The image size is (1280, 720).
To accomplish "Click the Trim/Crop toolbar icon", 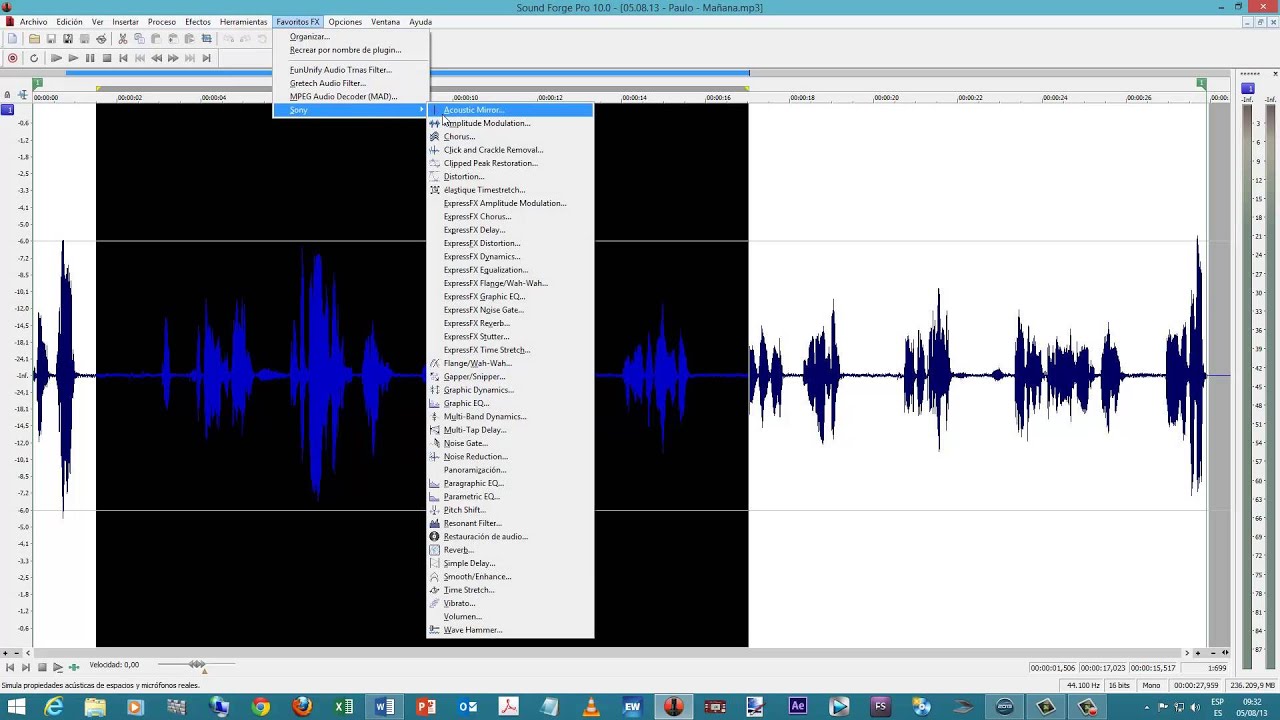I will pyautogui.click(x=207, y=39).
